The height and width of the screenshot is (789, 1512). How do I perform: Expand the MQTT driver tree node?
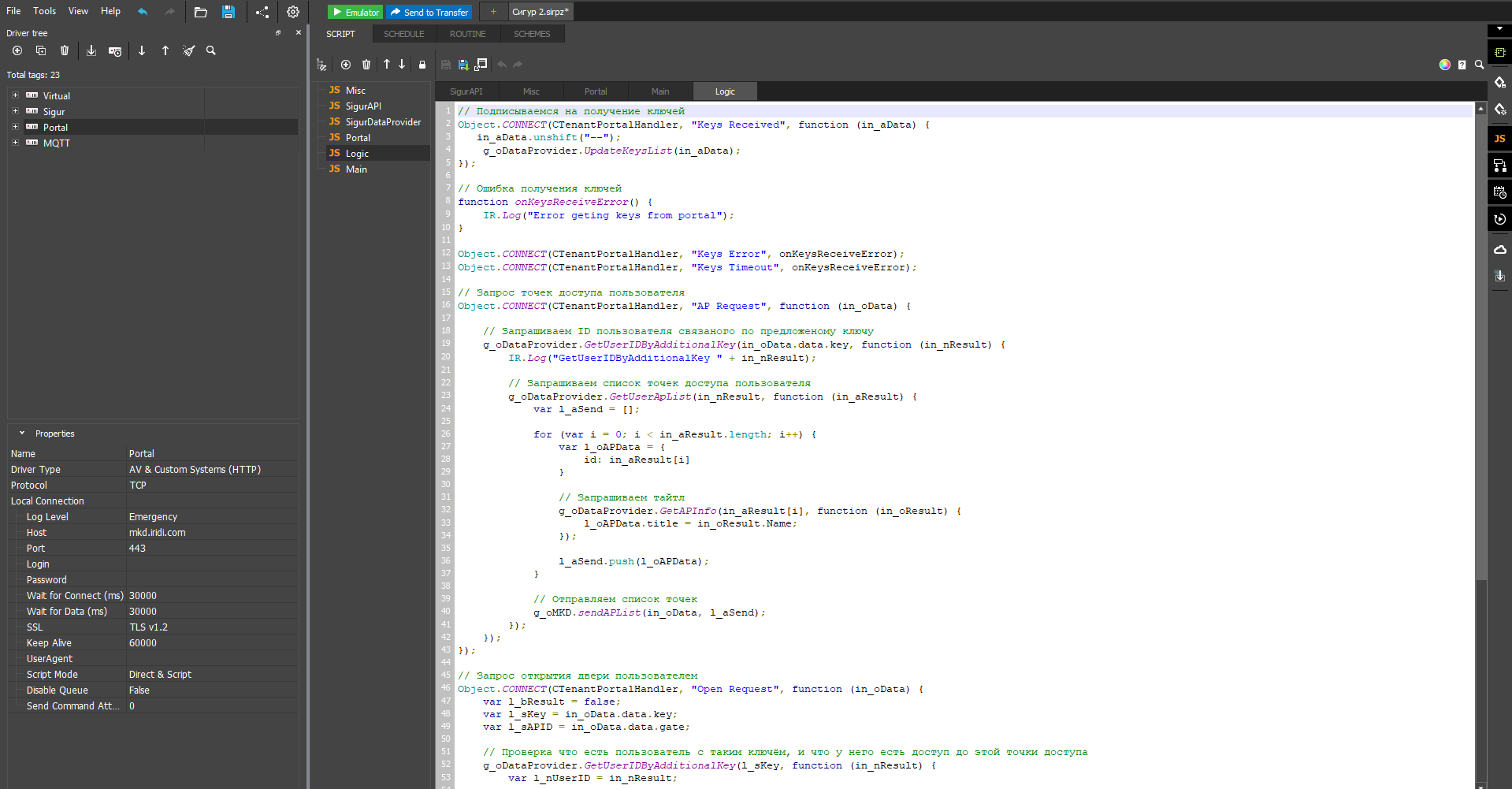15,143
